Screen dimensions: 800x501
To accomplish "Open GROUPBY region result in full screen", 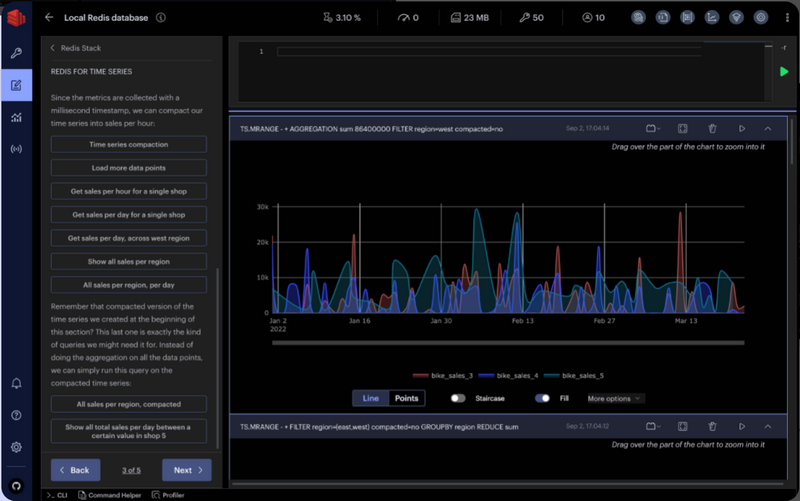I will [683, 426].
